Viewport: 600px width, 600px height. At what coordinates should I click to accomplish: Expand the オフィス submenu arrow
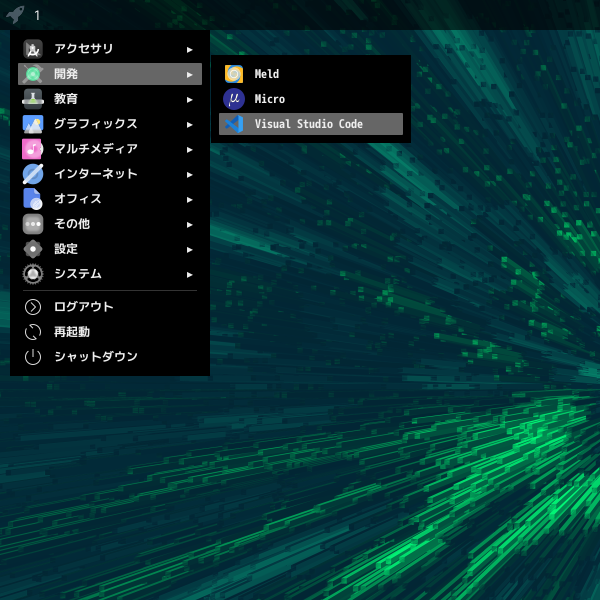pos(190,199)
